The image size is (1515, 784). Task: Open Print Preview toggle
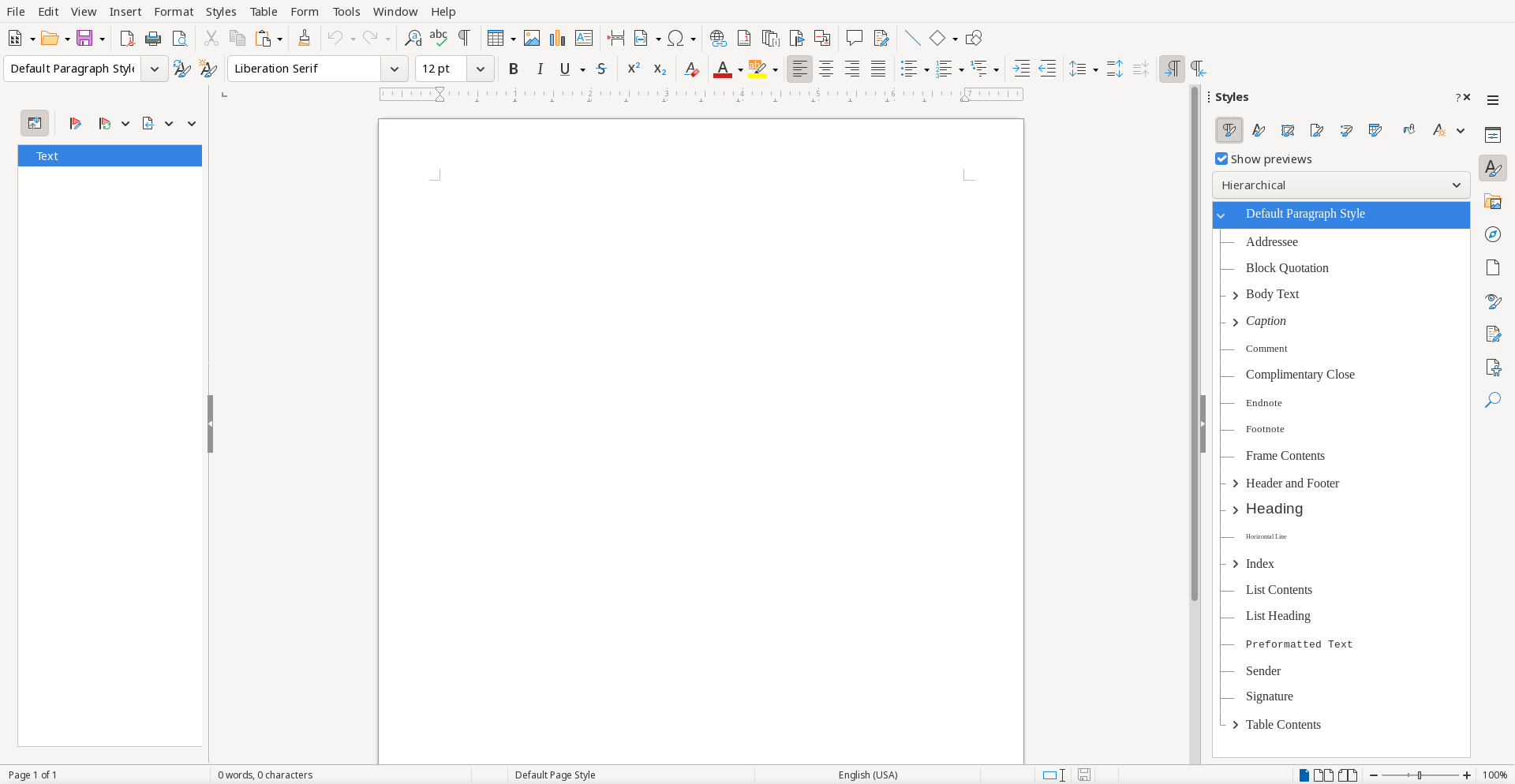pyautogui.click(x=180, y=38)
